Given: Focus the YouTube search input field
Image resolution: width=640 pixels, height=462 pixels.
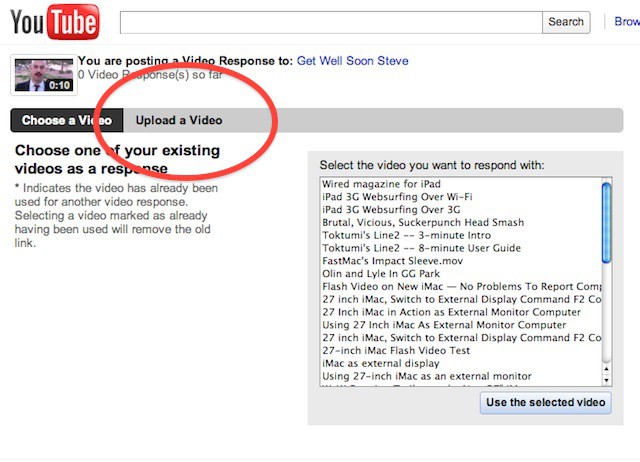Looking at the screenshot, I should [x=331, y=22].
